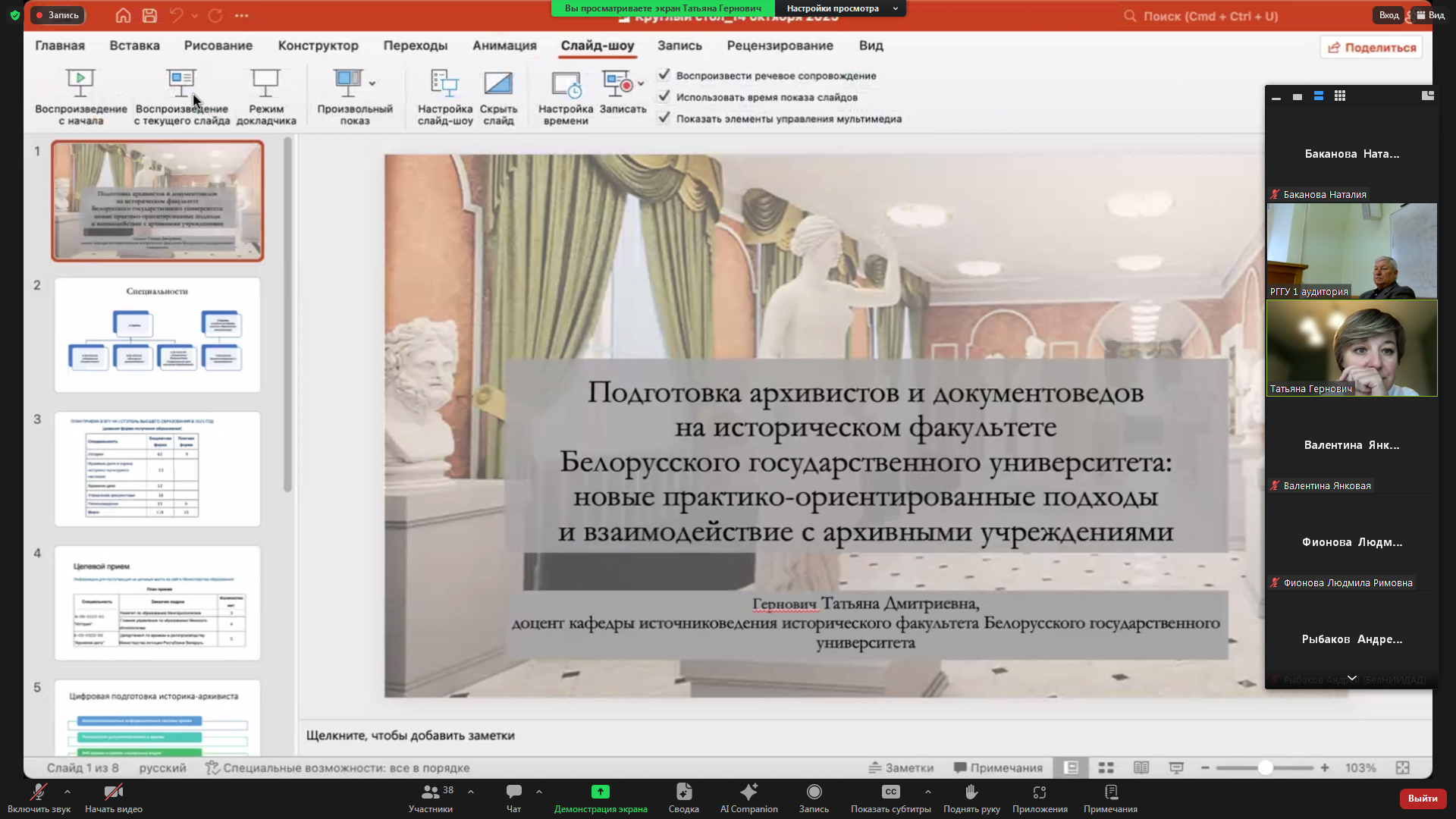Click the Share button

[1371, 47]
